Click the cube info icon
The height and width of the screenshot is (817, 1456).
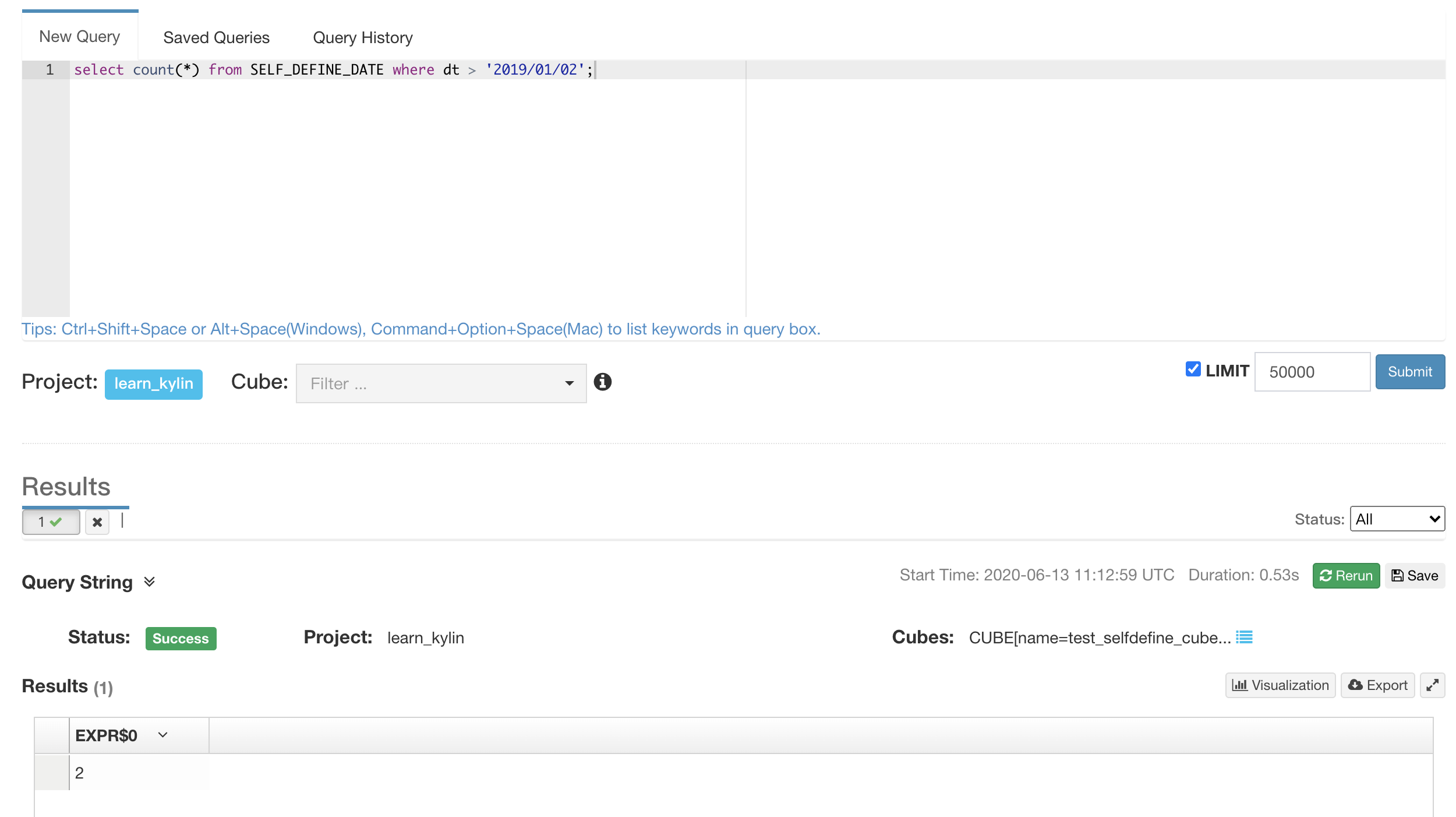[x=602, y=382]
